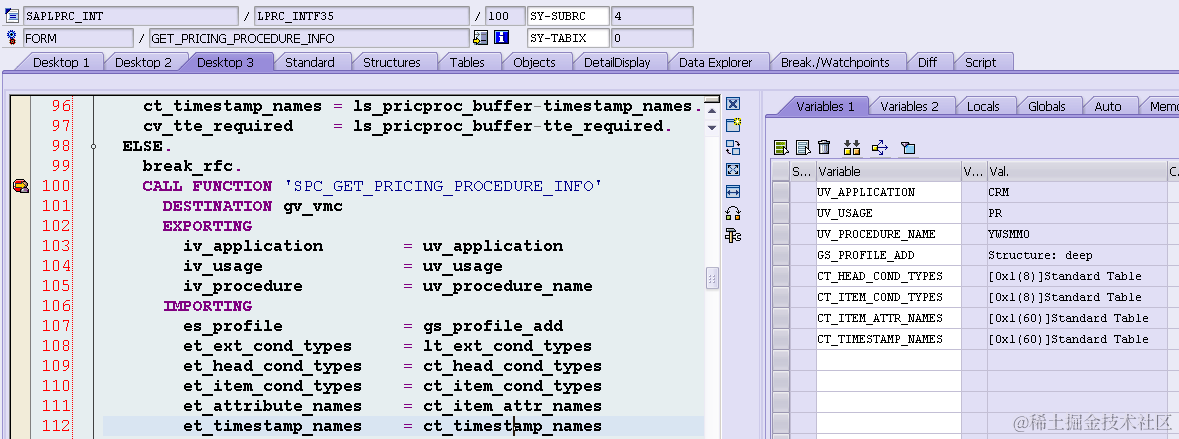Click the full screen tool icon

coord(732,170)
